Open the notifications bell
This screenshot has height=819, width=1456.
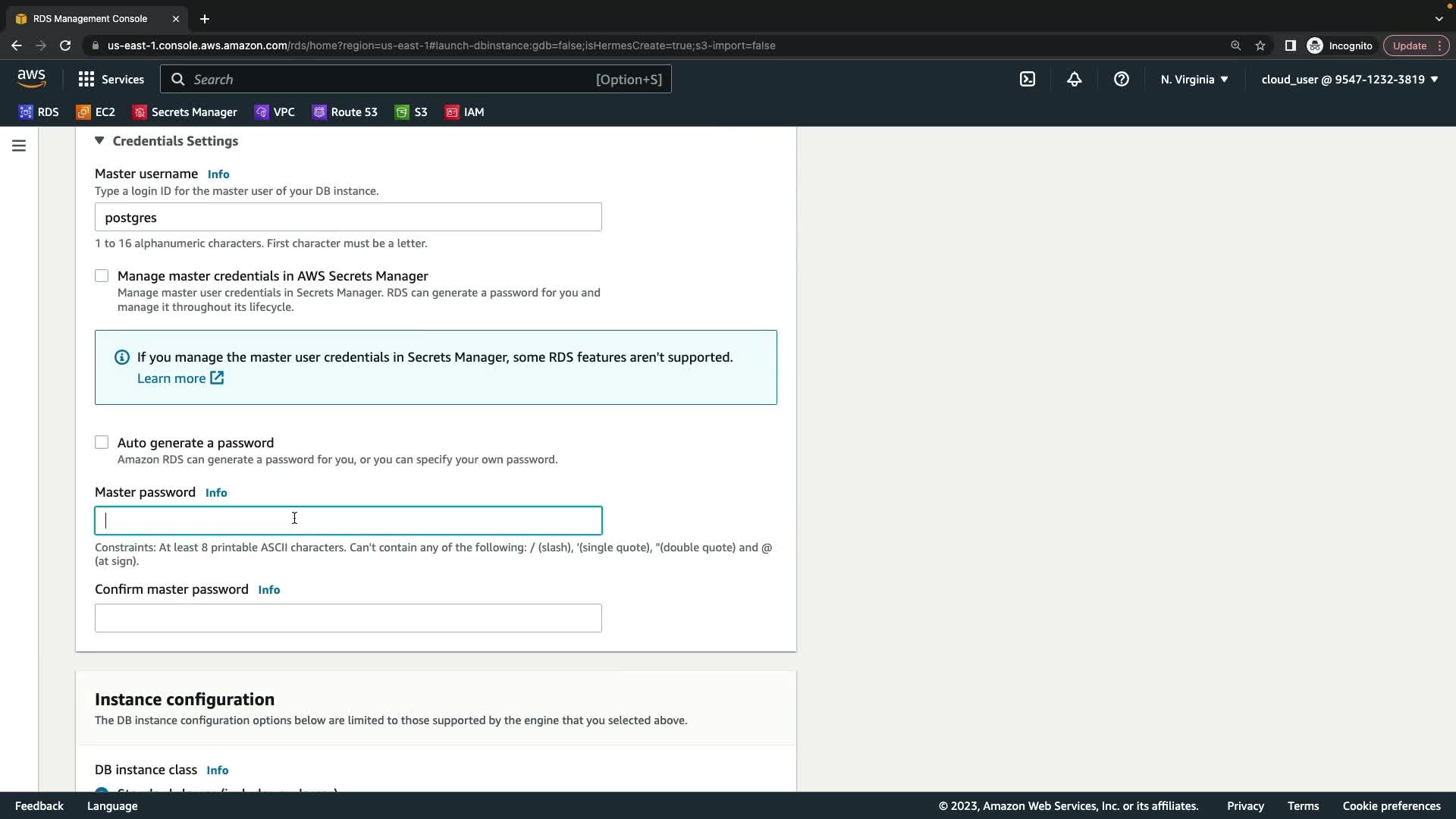(1075, 79)
